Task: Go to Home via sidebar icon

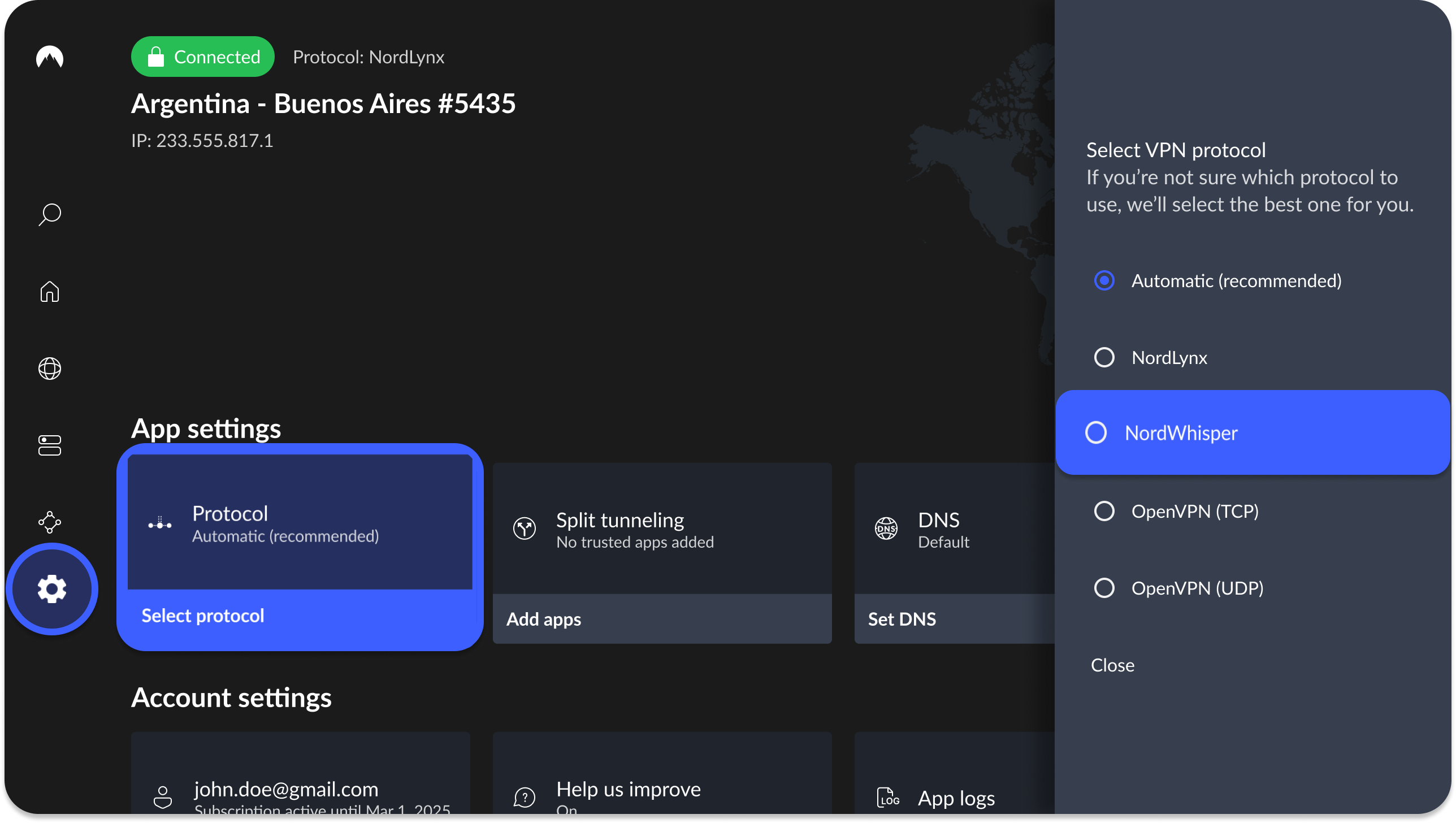Action: (x=50, y=292)
